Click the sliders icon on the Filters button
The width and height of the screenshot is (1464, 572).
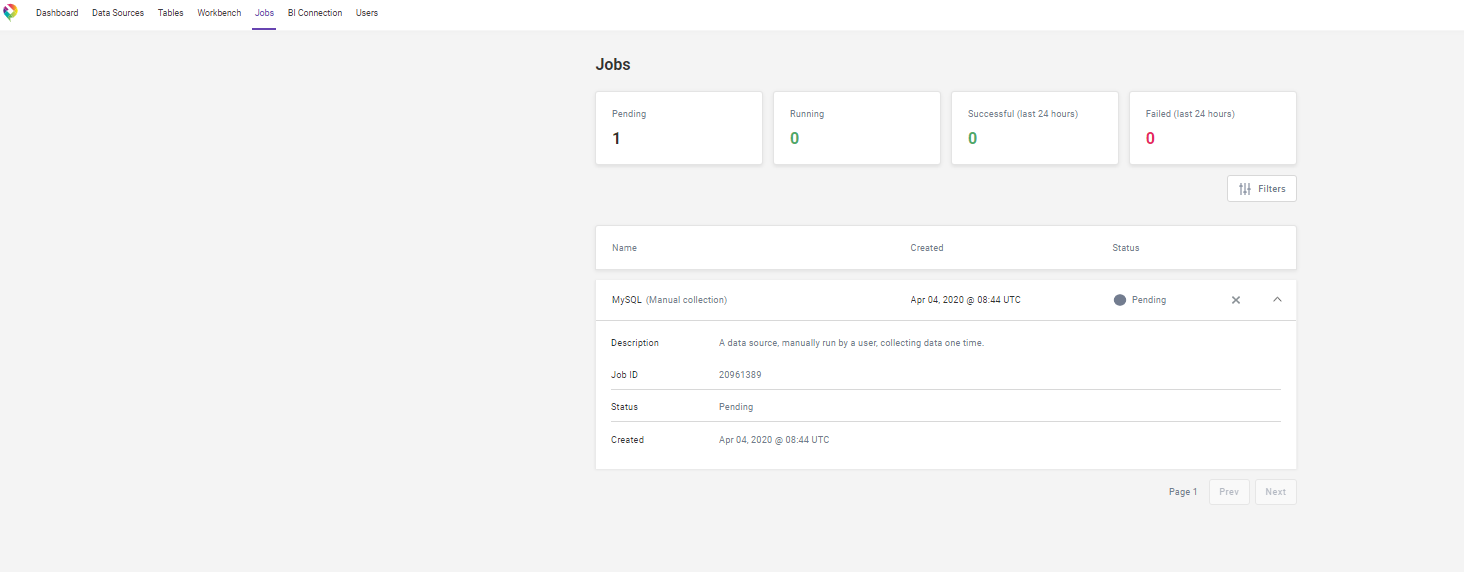tap(1245, 189)
